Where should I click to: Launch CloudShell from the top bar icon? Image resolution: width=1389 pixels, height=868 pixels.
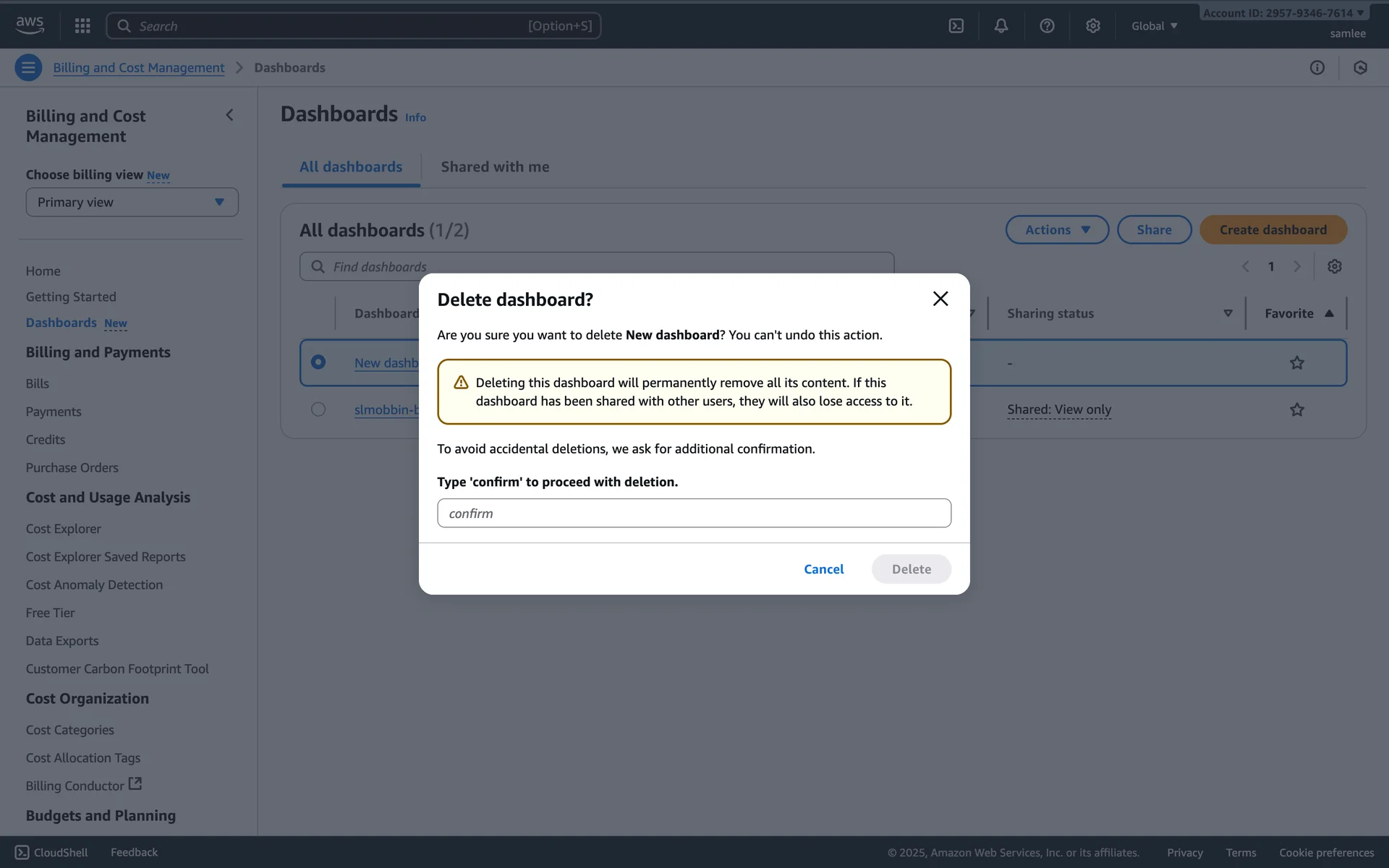click(x=956, y=26)
